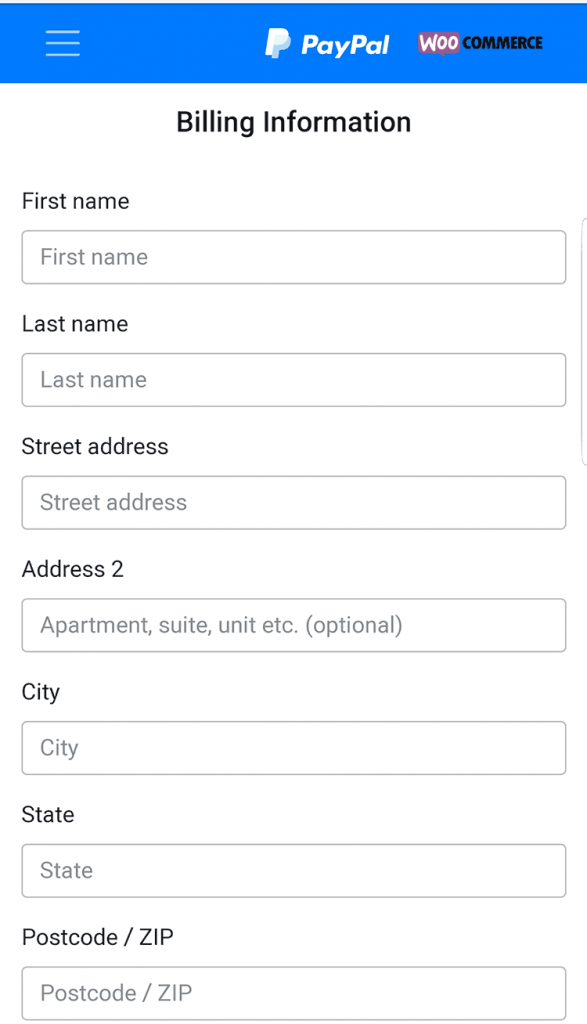Click inside the City input box
The width and height of the screenshot is (587, 1024).
coord(293,748)
